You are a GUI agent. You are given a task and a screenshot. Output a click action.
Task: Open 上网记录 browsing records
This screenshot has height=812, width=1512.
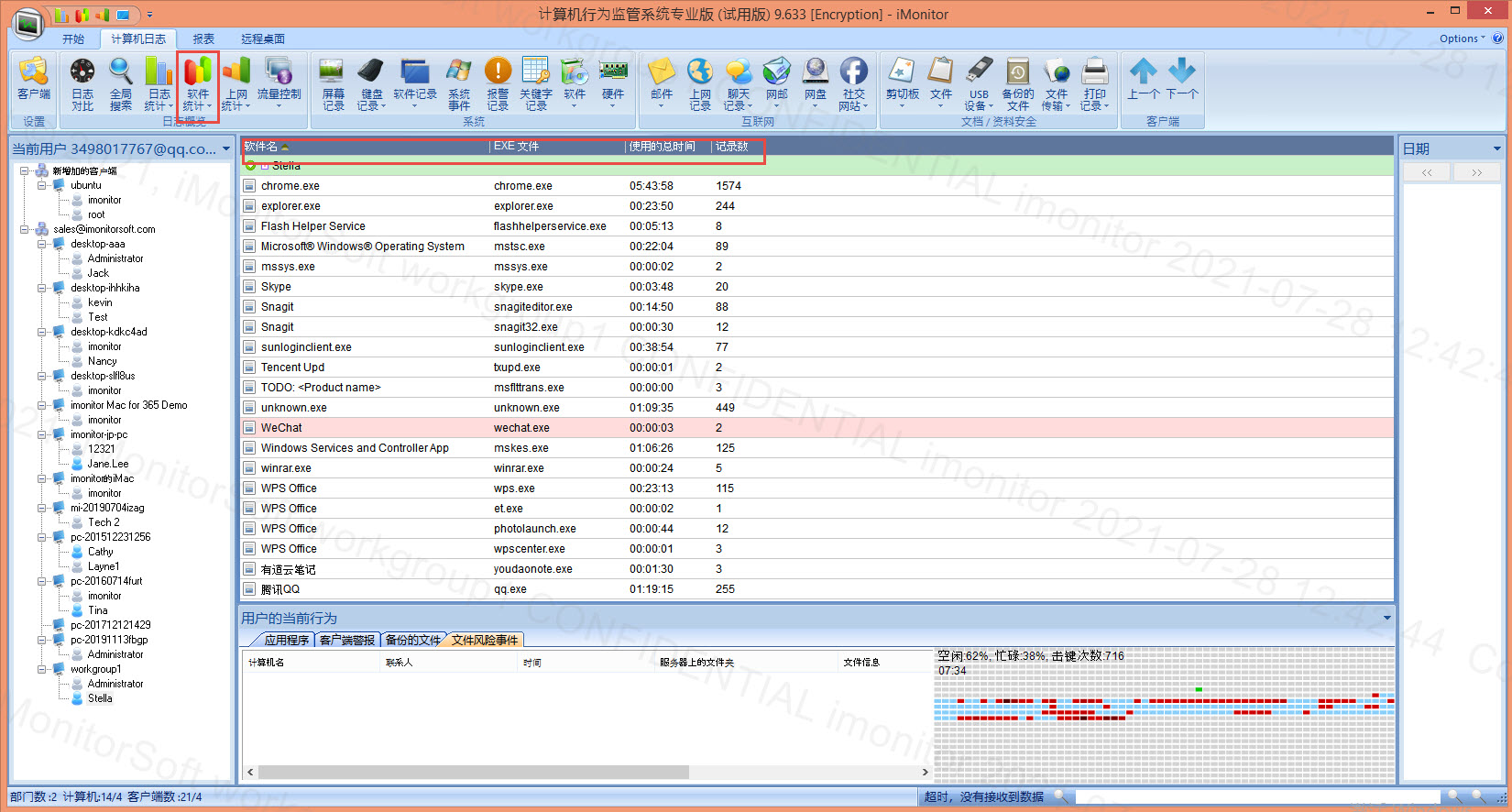tap(700, 84)
